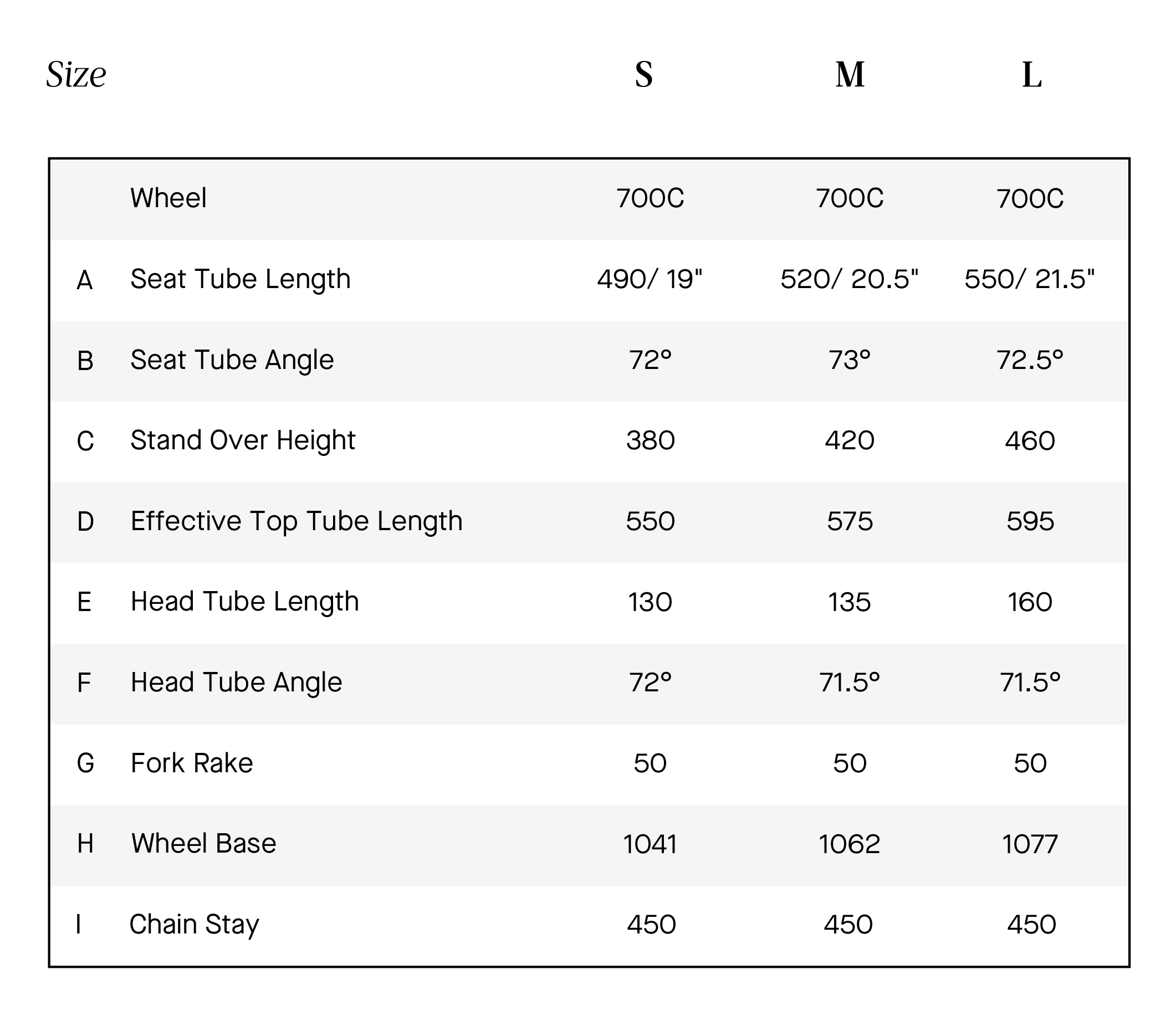This screenshot has width=1176, height=1016.
Task: Select the L size column header
Action: coord(1031,75)
